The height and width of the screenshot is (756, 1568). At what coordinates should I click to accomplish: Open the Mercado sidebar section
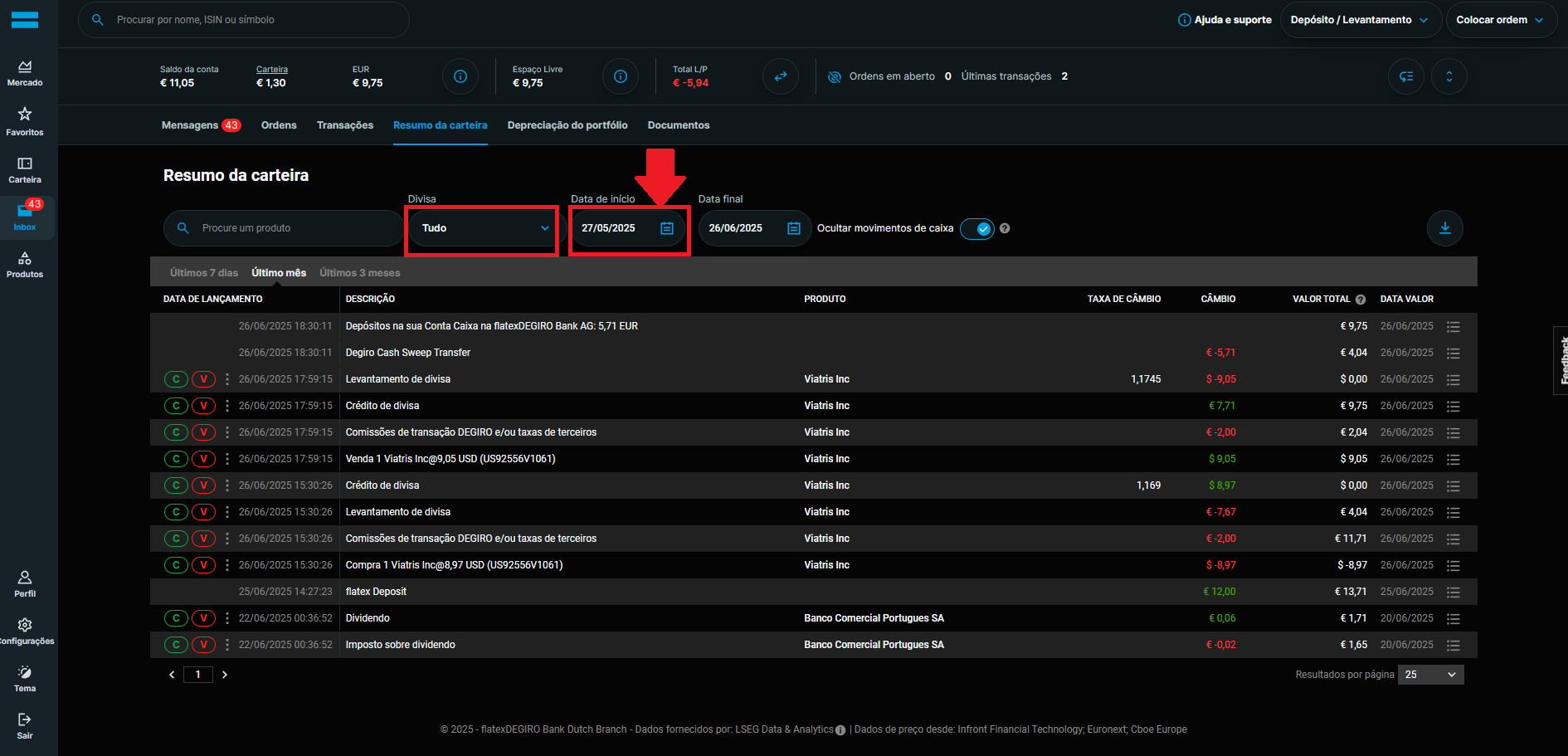pyautogui.click(x=25, y=73)
